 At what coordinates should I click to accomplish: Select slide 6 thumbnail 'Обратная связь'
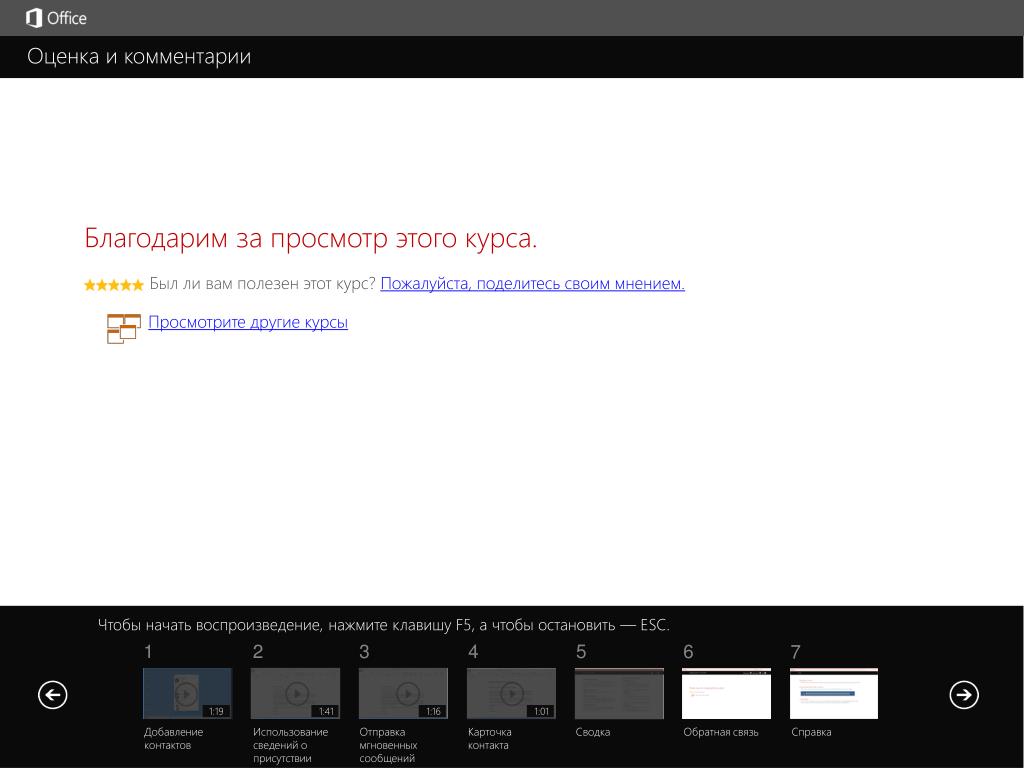[726, 693]
